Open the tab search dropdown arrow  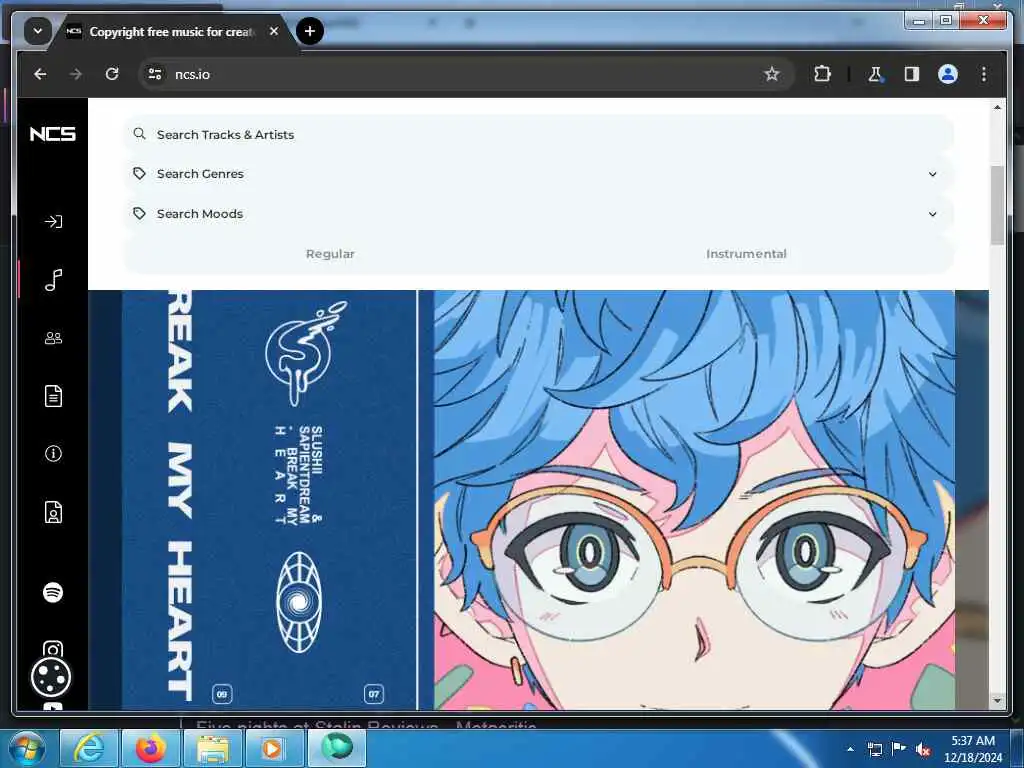coord(38,31)
